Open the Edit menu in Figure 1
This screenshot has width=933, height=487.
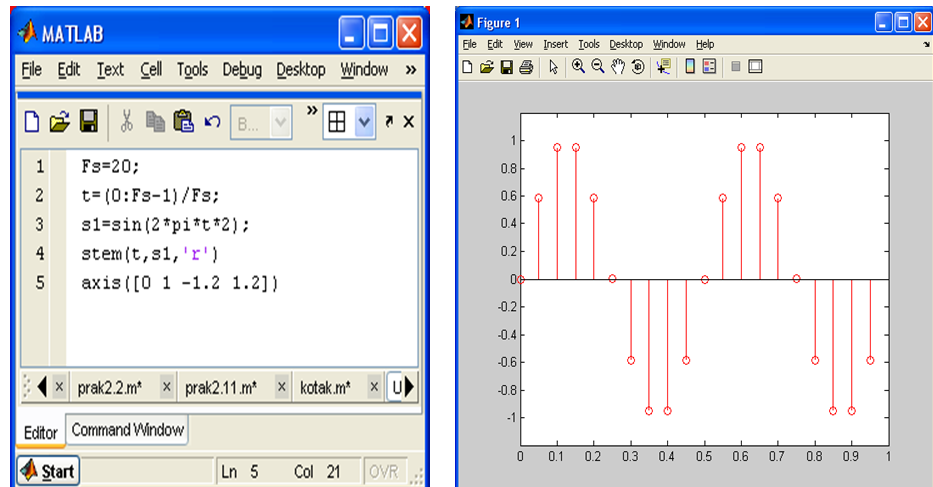click(x=494, y=44)
